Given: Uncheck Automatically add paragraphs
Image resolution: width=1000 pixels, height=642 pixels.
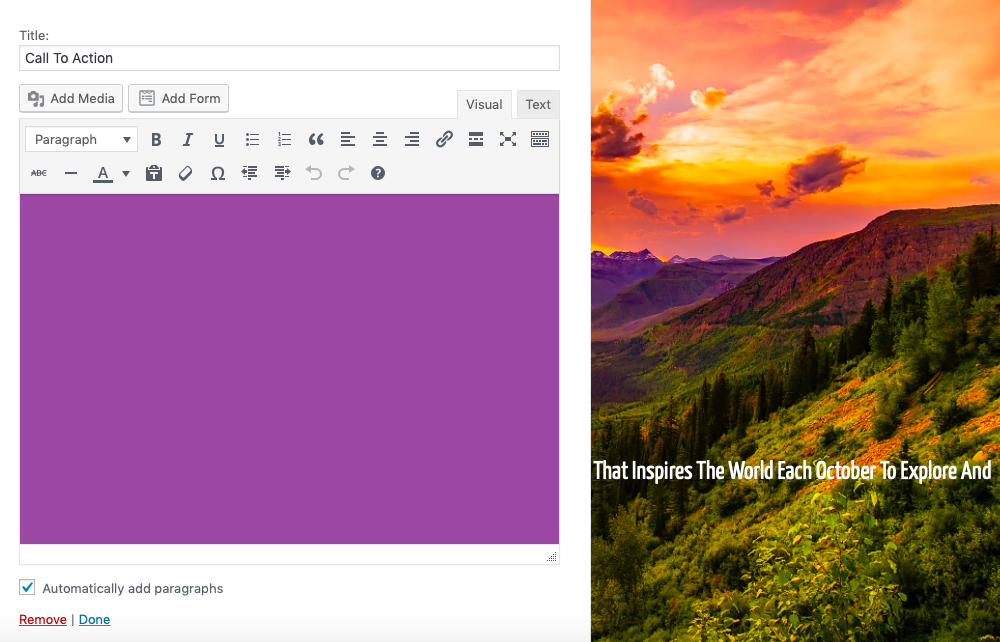Looking at the screenshot, I should [x=27, y=588].
